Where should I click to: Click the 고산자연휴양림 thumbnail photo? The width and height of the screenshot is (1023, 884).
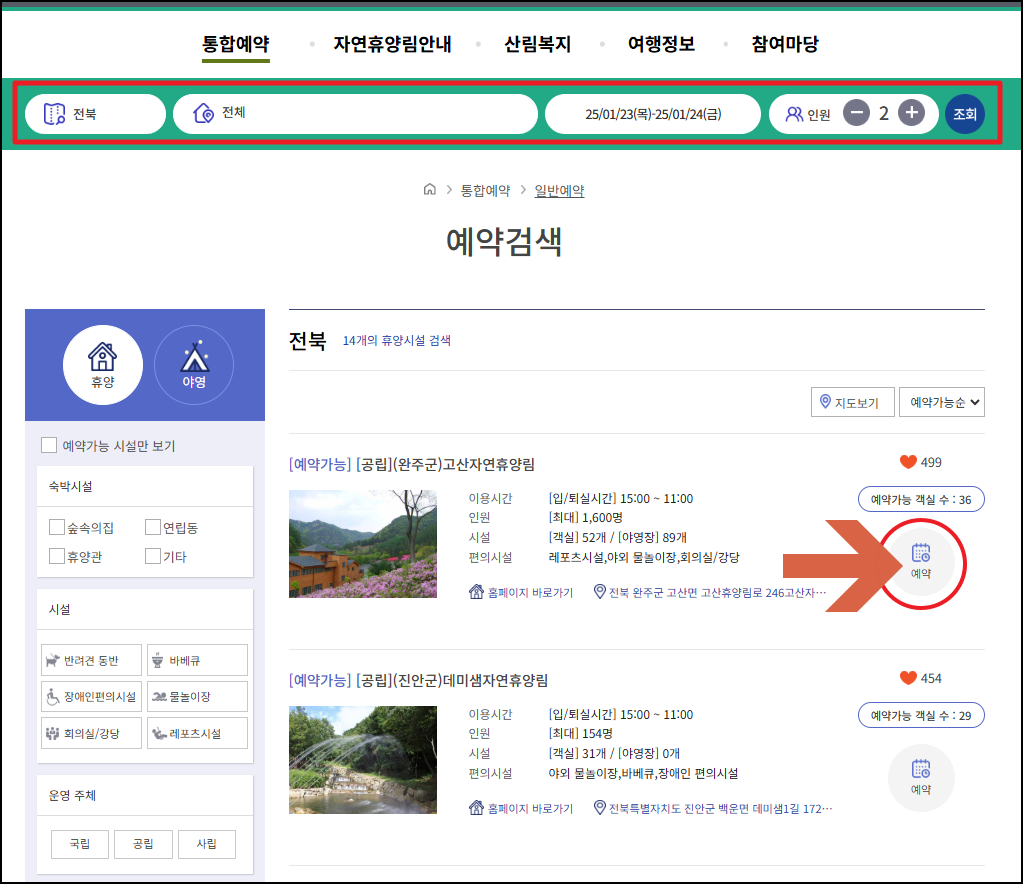coord(362,548)
